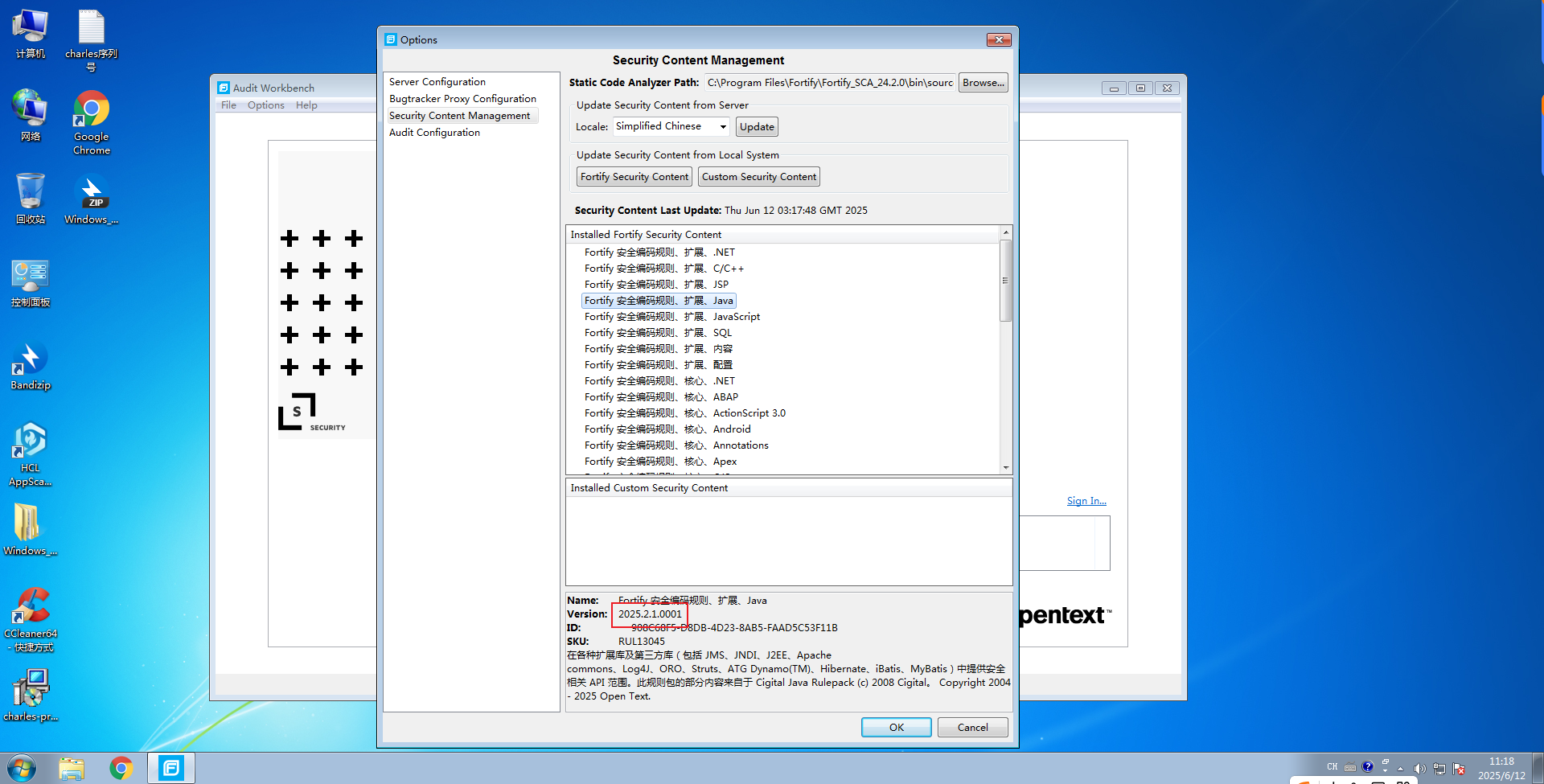Select the Fortify 核心 ABAP rulepack row
Image resolution: width=1544 pixels, height=784 pixels.
pyautogui.click(x=661, y=397)
